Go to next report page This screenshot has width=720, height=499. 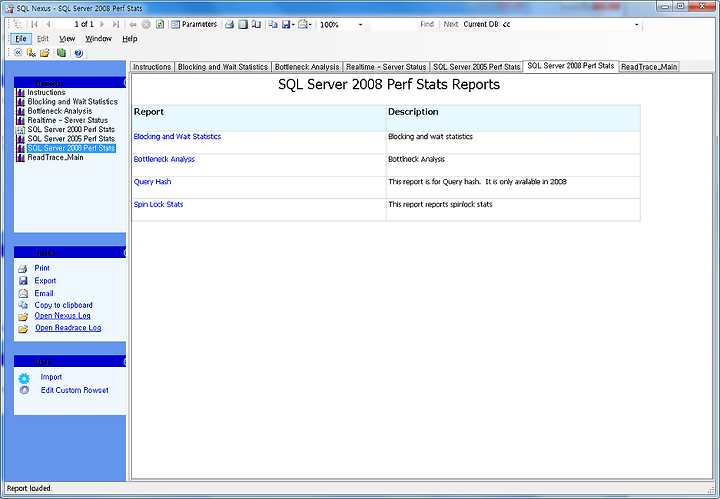click(x=102, y=24)
